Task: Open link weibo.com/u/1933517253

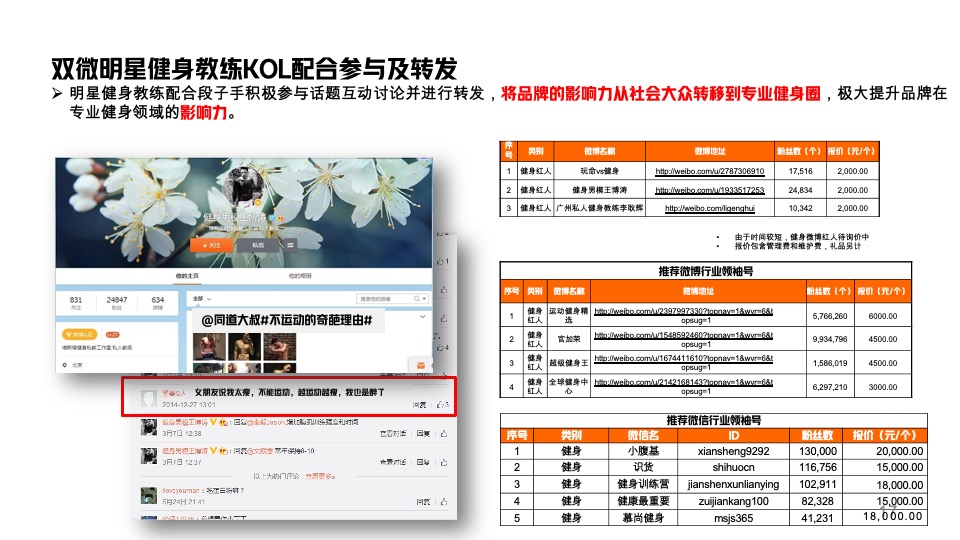Action: pyautogui.click(x=710, y=190)
